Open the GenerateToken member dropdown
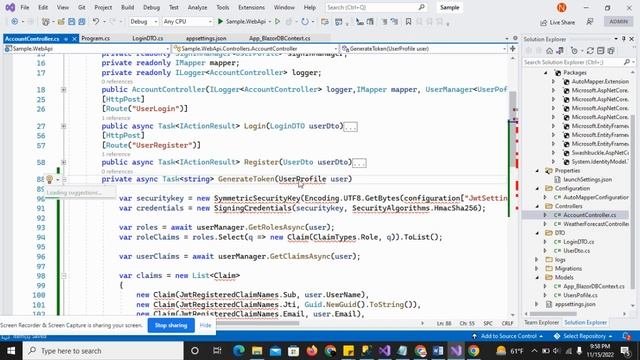 click(x=424, y=49)
